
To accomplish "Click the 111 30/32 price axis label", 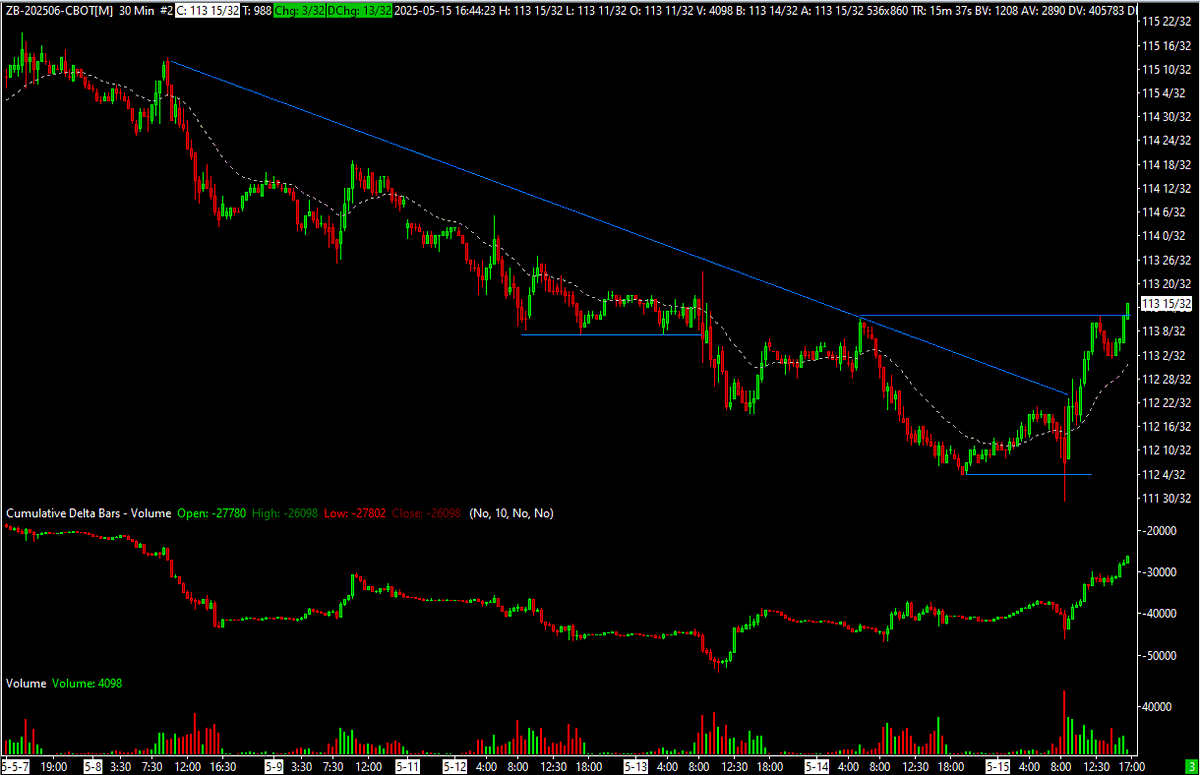I will pyautogui.click(x=1167, y=498).
